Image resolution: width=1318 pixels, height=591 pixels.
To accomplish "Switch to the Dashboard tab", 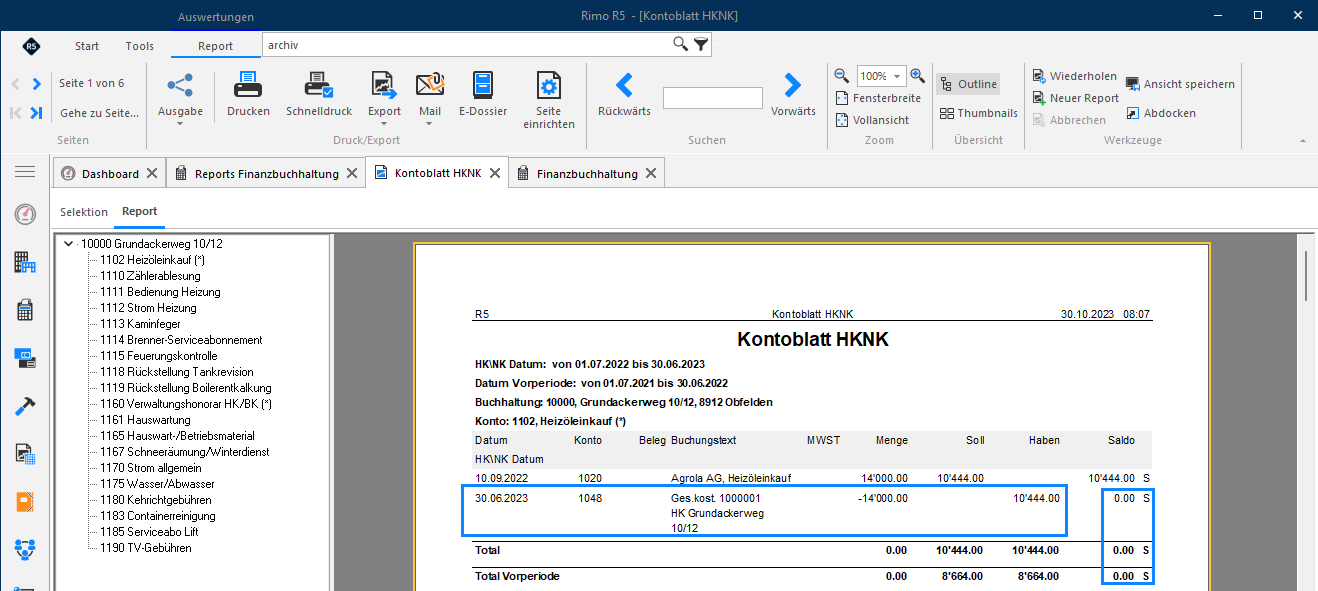I will [x=110, y=173].
